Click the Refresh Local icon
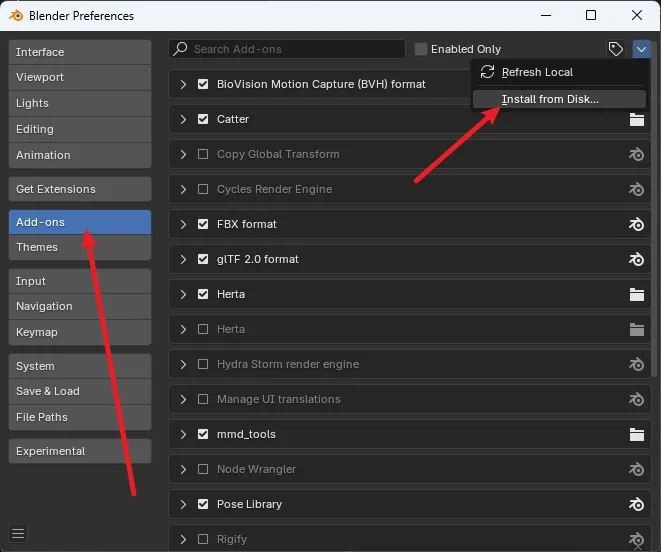The image size is (661, 552). (x=487, y=72)
